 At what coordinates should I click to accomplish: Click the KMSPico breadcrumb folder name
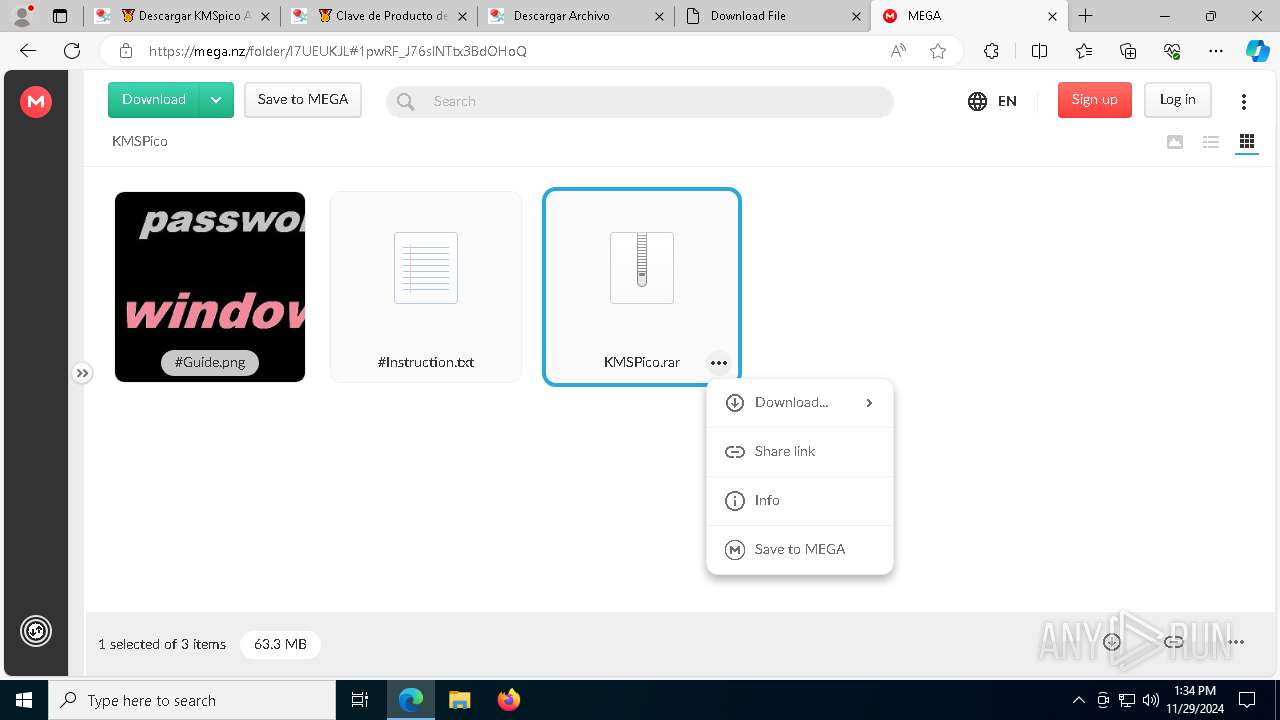click(140, 141)
